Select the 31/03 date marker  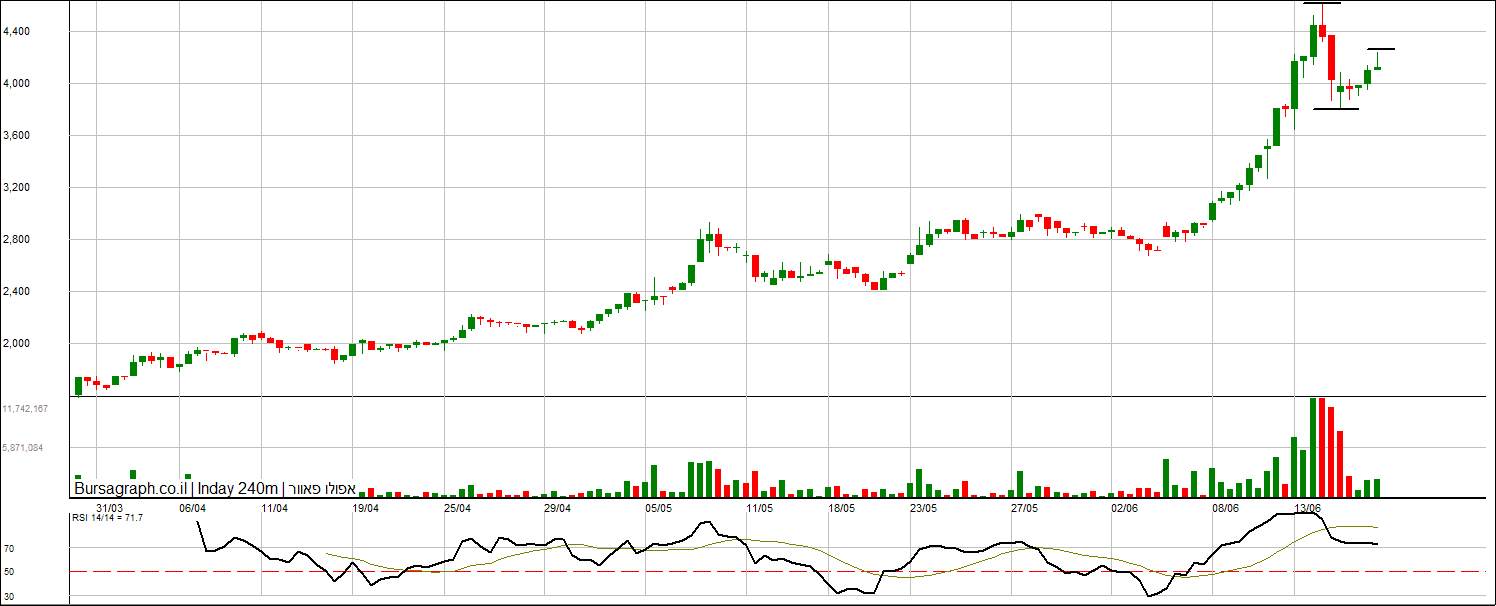click(x=109, y=508)
